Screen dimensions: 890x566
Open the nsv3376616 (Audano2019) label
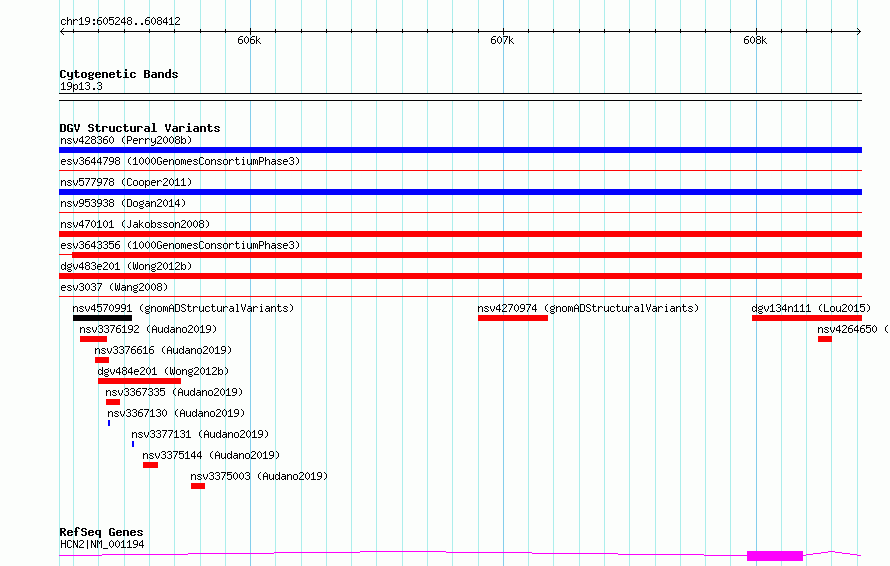coord(163,350)
